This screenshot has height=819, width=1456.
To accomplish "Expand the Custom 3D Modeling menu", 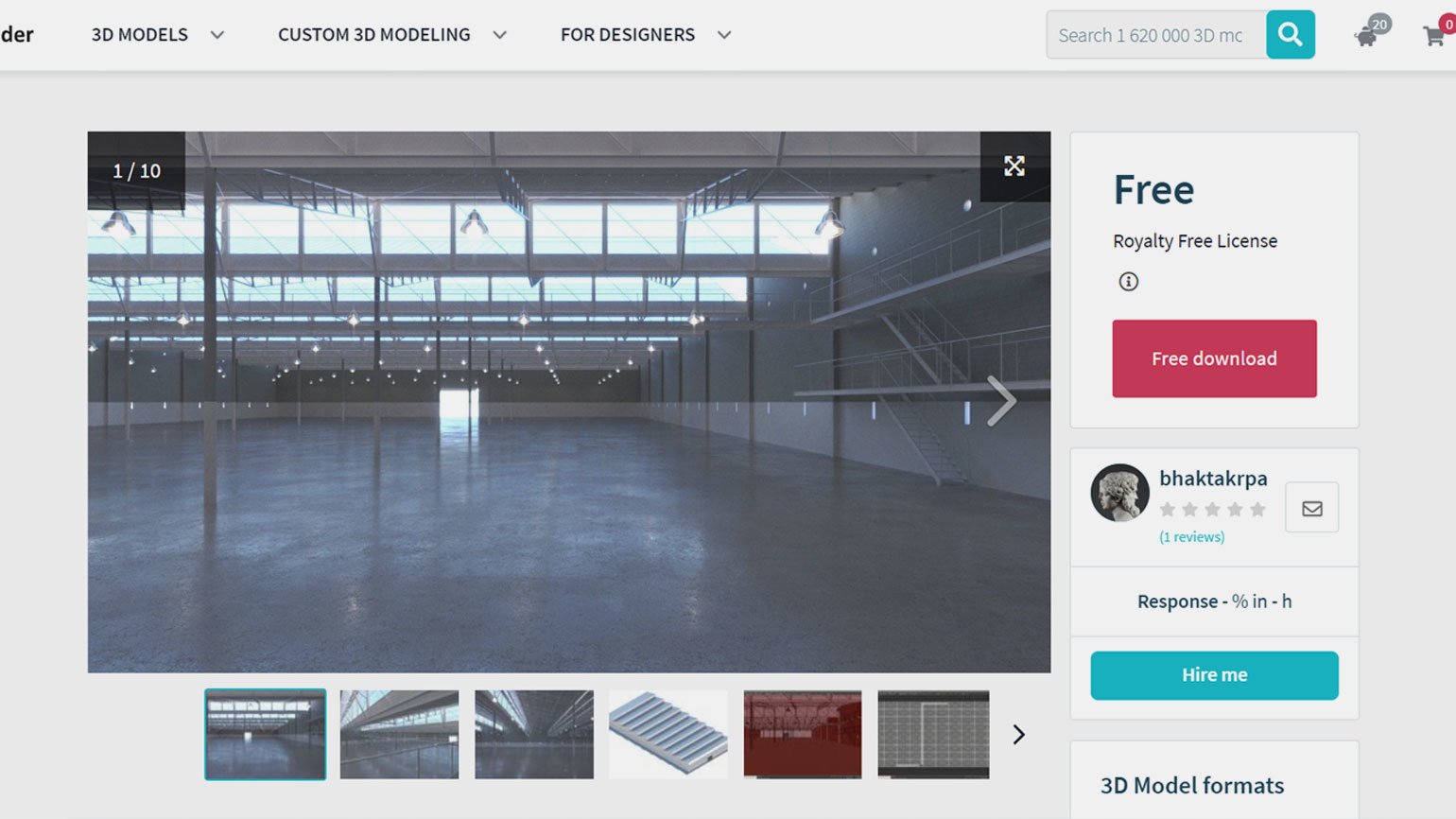I will 392,35.
